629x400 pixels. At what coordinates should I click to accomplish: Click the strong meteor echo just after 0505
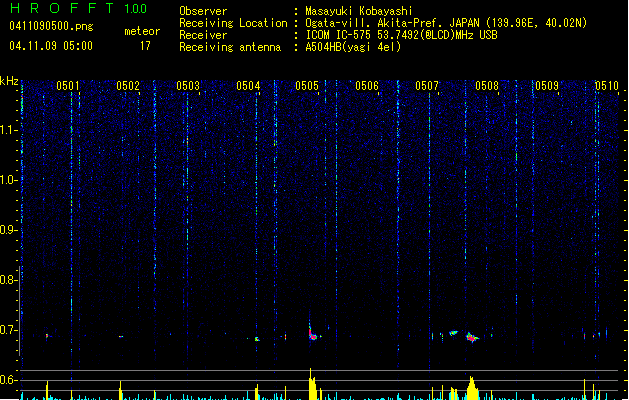pyautogui.click(x=312, y=334)
